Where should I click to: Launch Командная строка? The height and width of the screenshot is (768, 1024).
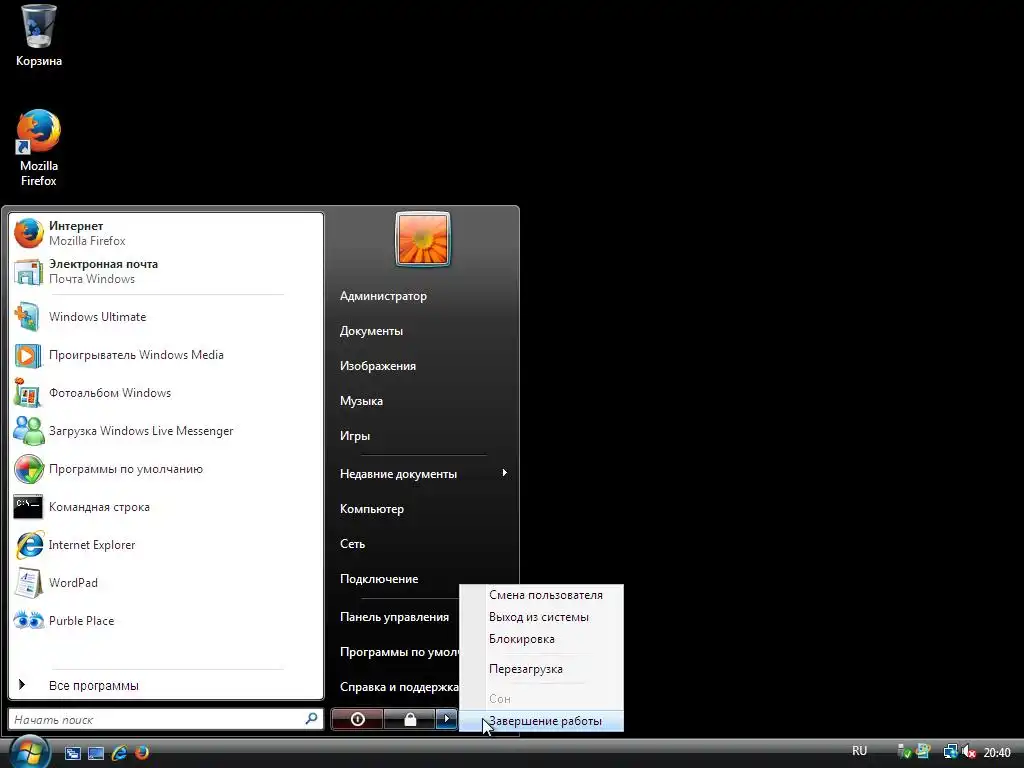(166, 507)
